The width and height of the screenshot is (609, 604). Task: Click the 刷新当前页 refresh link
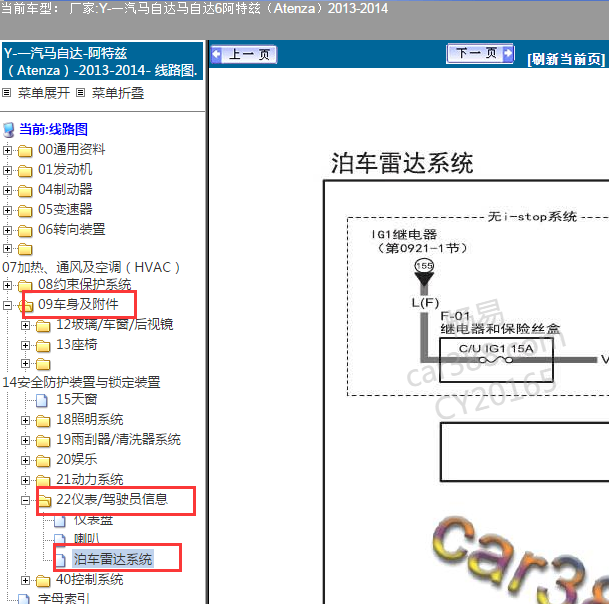coord(566,59)
